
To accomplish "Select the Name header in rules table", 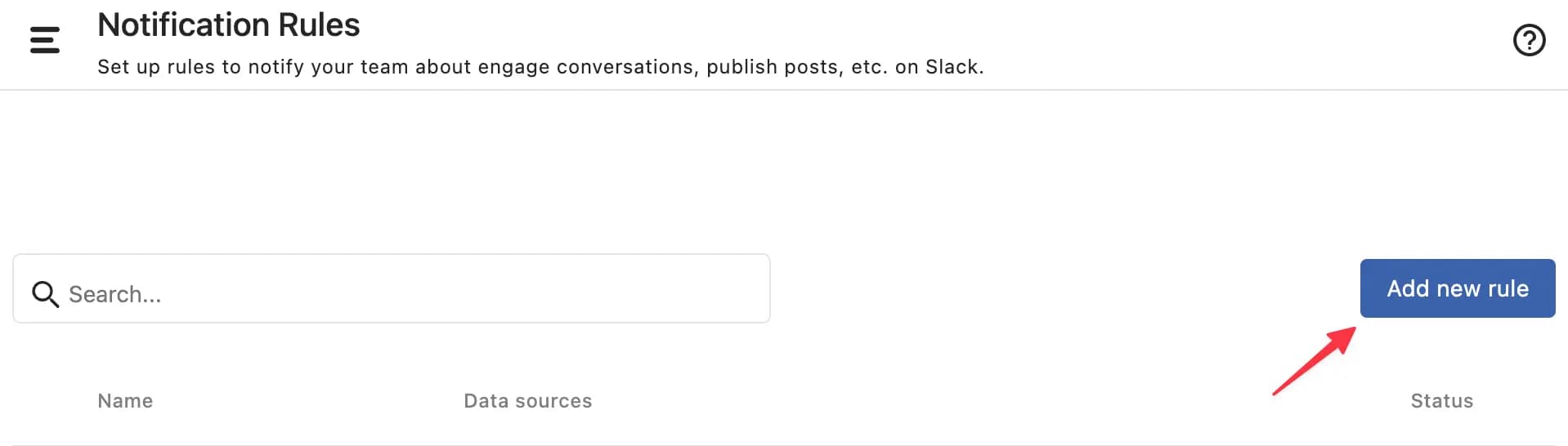I will click(125, 401).
